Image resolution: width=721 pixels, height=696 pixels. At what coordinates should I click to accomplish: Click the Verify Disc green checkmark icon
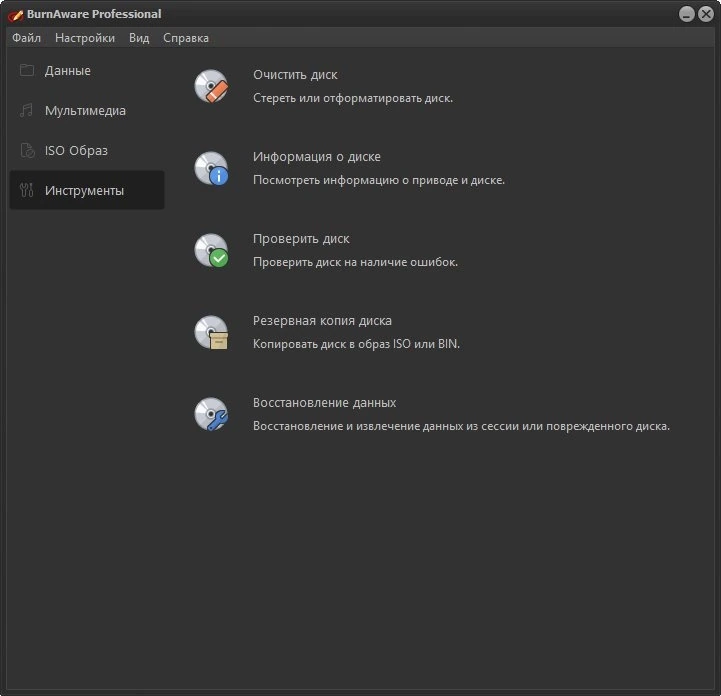tap(211, 250)
